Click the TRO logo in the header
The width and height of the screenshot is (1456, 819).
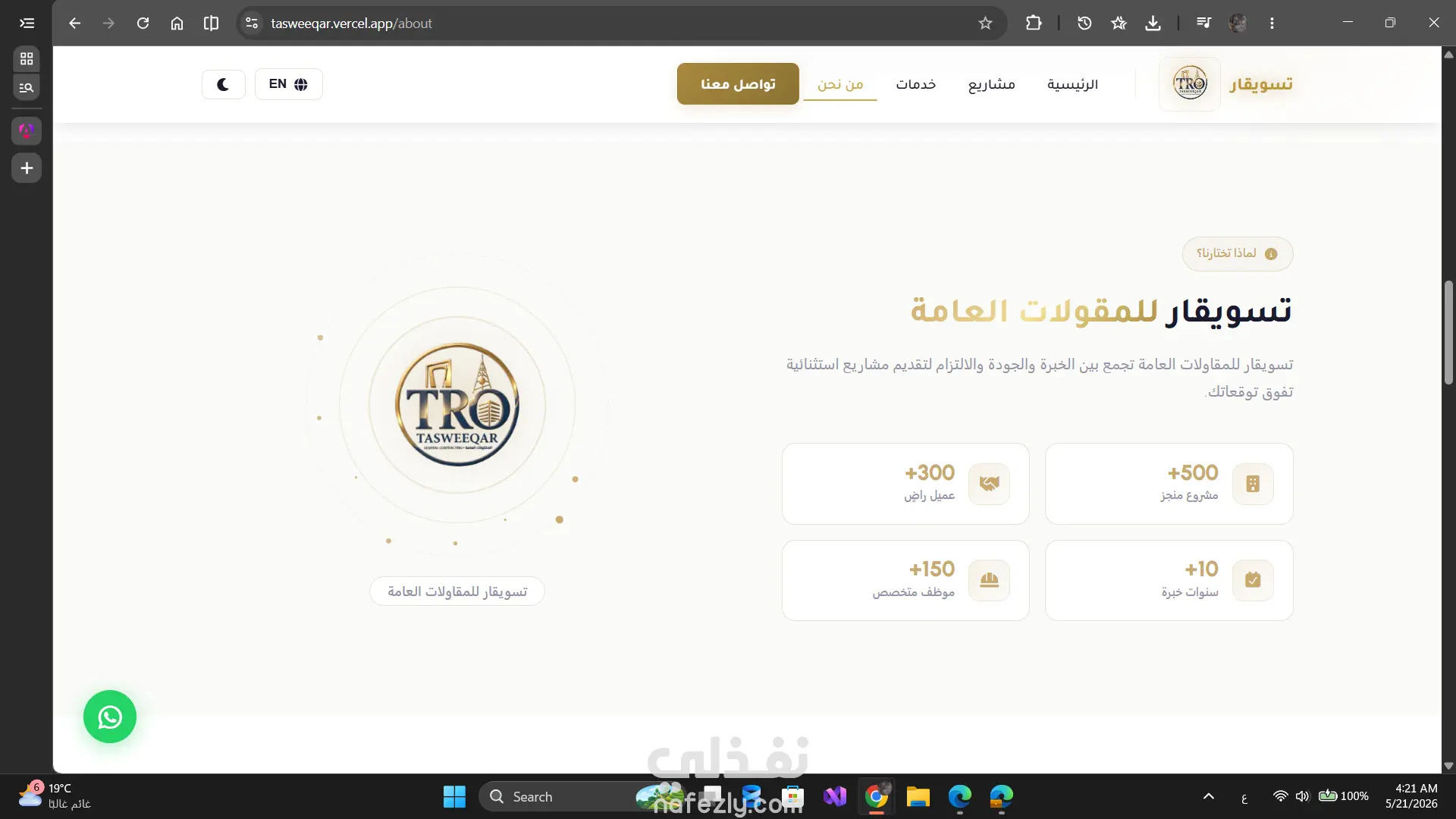click(1190, 83)
